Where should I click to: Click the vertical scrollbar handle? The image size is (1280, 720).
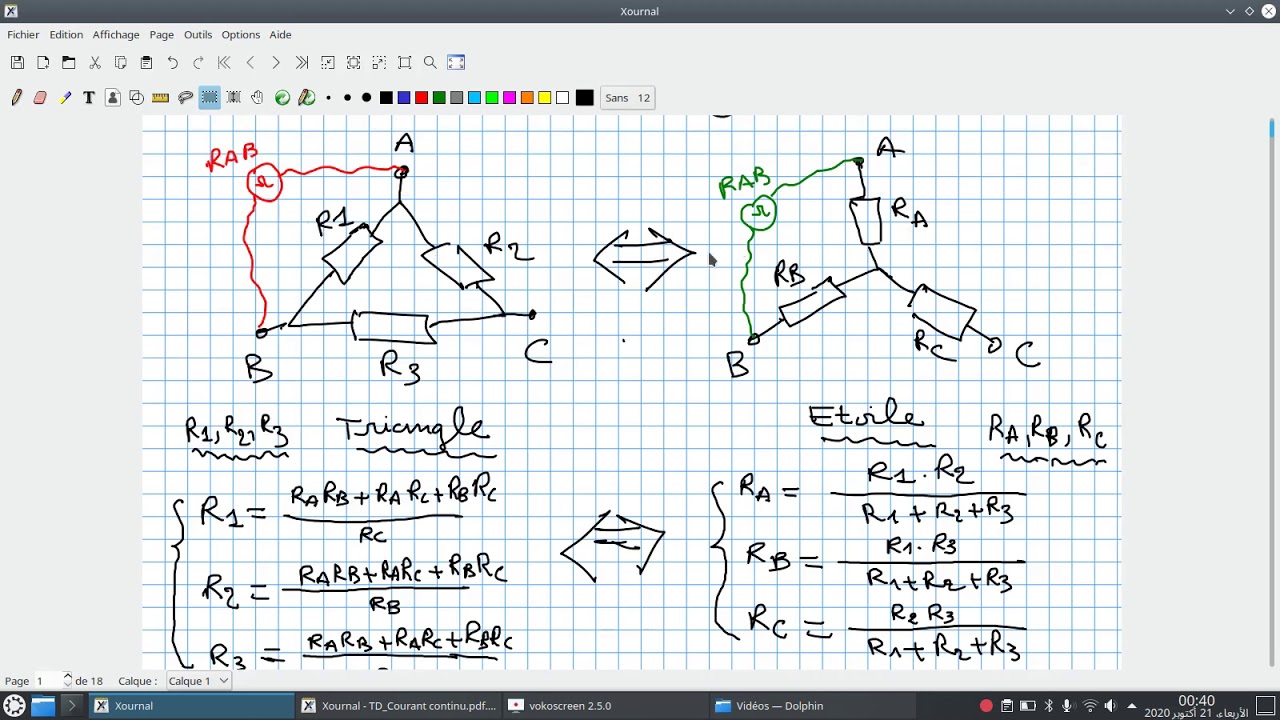pos(1272,128)
